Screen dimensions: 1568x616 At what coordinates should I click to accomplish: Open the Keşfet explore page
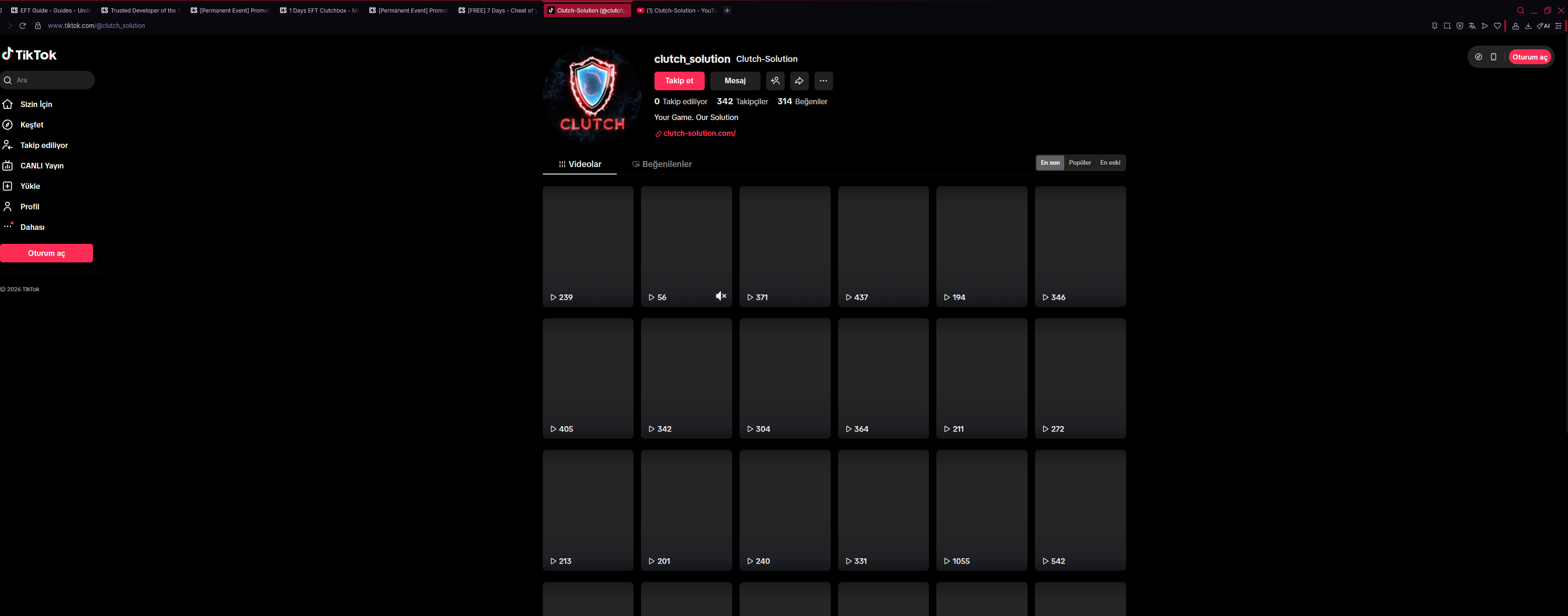(x=23, y=125)
